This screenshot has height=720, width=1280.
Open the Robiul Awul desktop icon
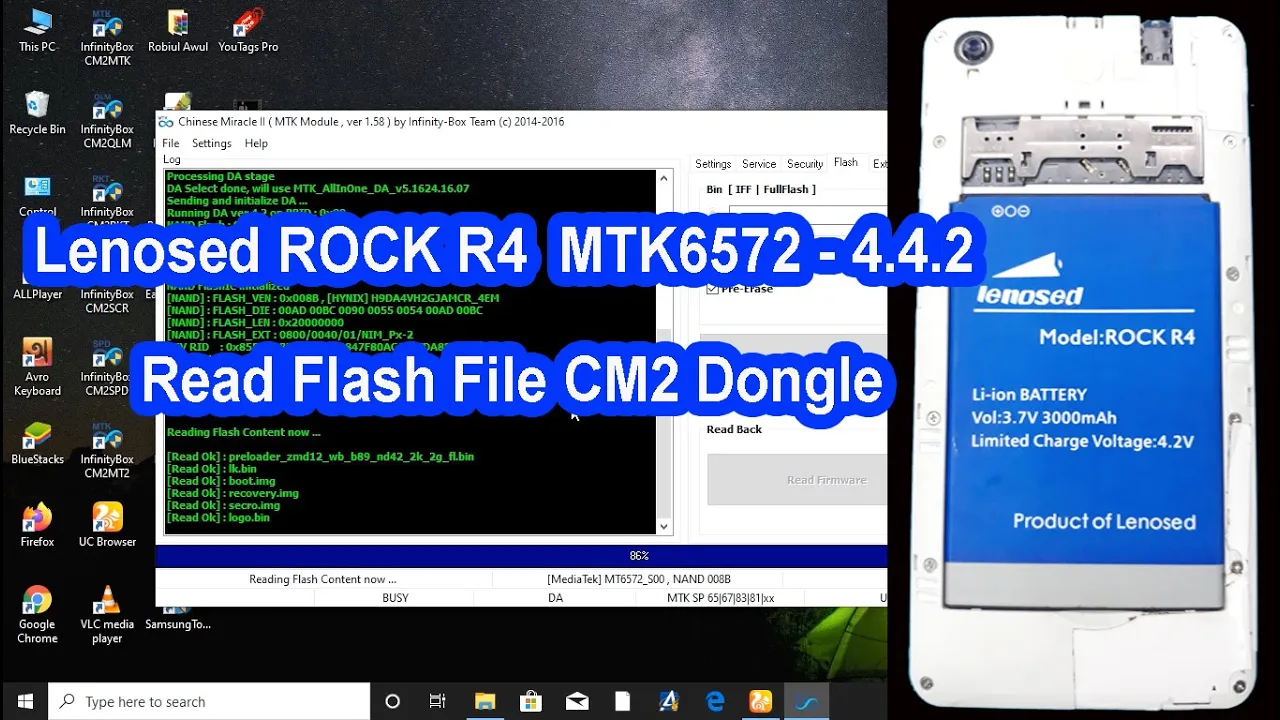(178, 30)
